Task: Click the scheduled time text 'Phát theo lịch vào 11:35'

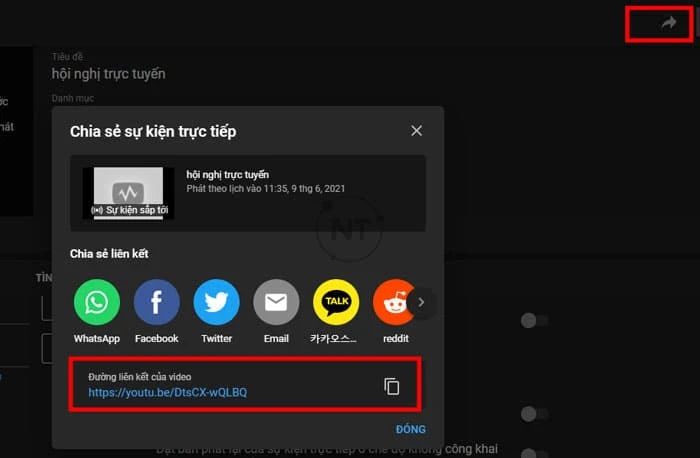Action: [x=238, y=189]
